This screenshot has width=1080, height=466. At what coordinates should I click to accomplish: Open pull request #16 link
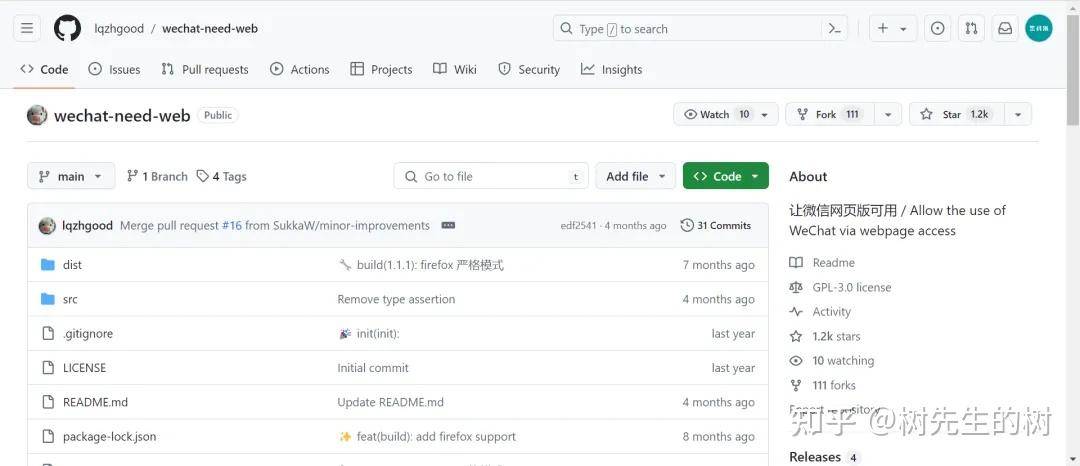click(231, 225)
